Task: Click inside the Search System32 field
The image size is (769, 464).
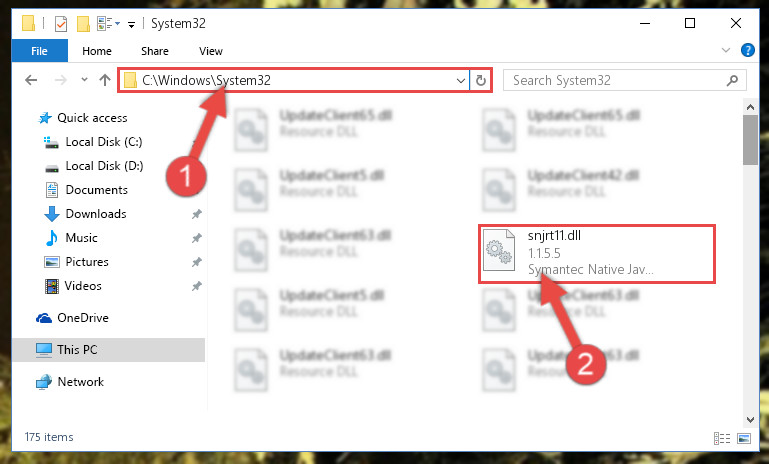Action: [x=616, y=80]
